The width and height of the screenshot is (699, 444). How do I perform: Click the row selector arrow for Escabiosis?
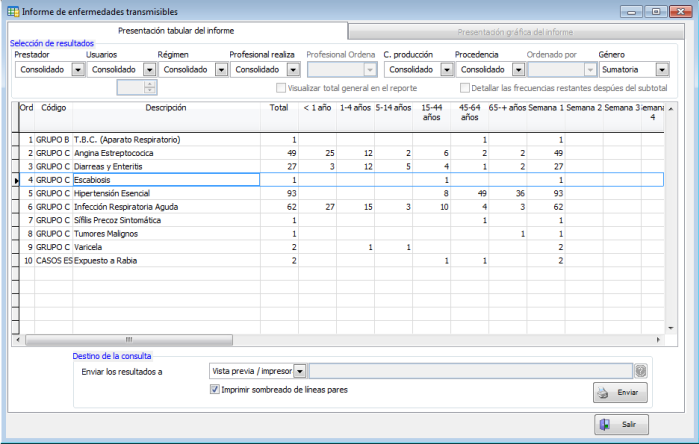click(x=16, y=180)
